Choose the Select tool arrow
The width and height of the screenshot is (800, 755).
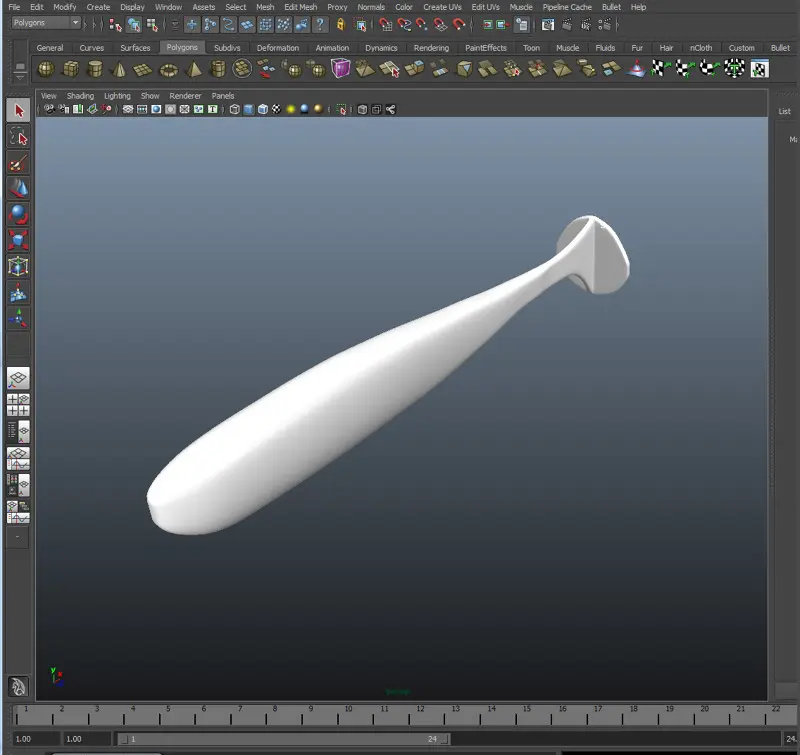click(x=18, y=110)
